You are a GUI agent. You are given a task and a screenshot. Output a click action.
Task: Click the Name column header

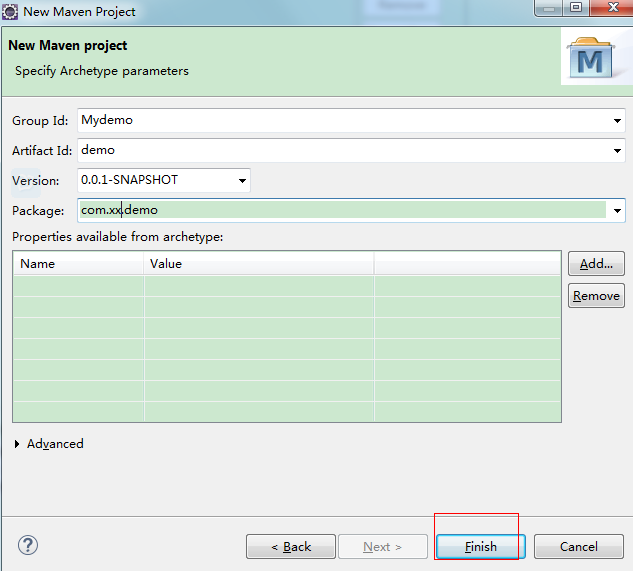[78, 264]
